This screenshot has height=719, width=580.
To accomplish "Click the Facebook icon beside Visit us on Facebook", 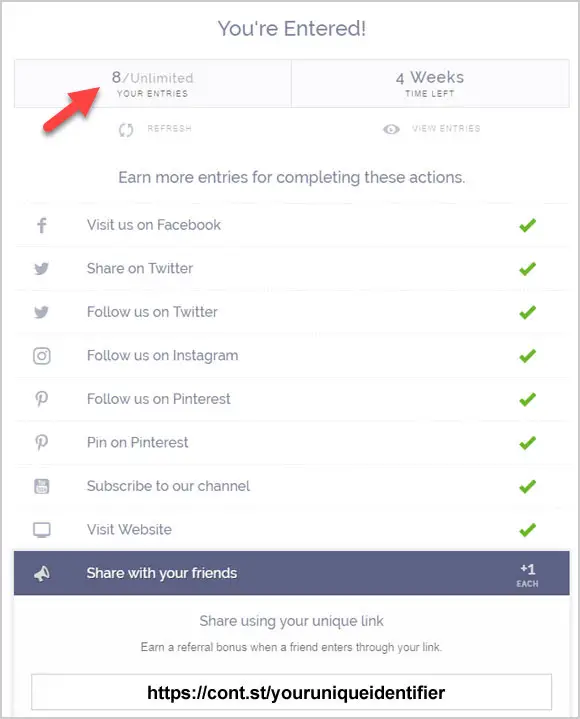I will [42, 225].
